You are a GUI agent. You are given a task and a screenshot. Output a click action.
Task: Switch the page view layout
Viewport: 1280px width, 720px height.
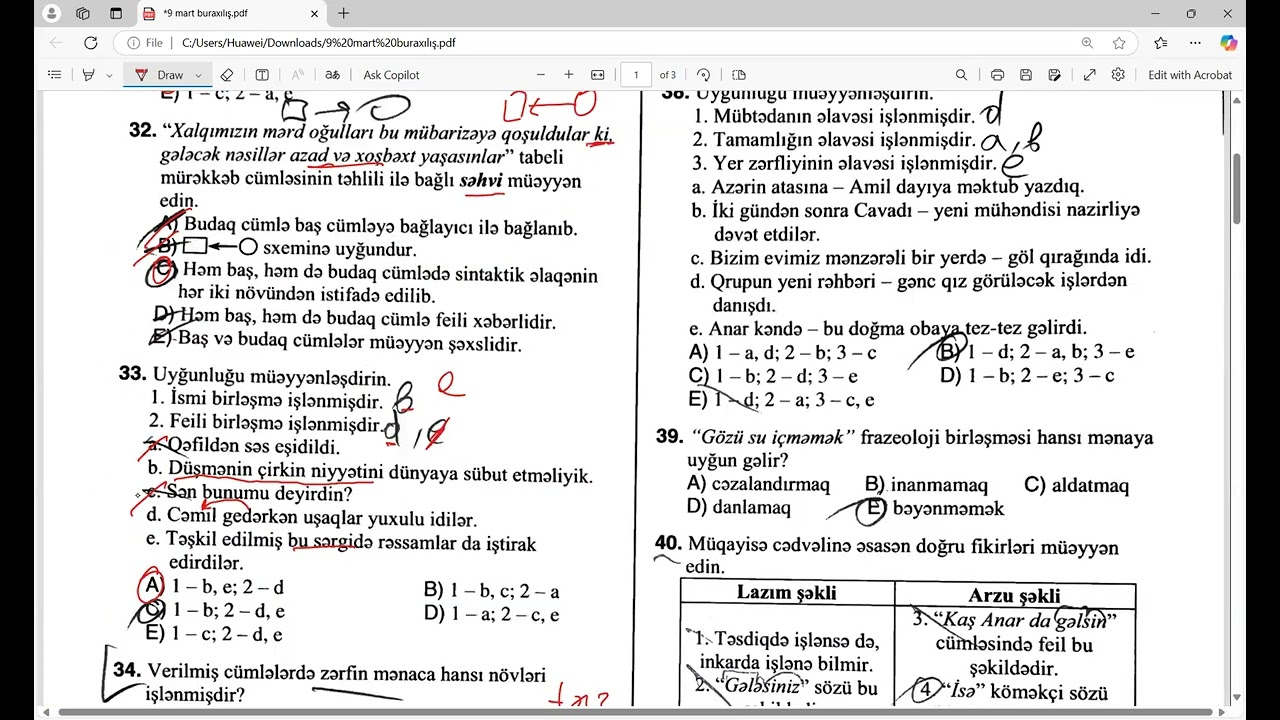[739, 75]
